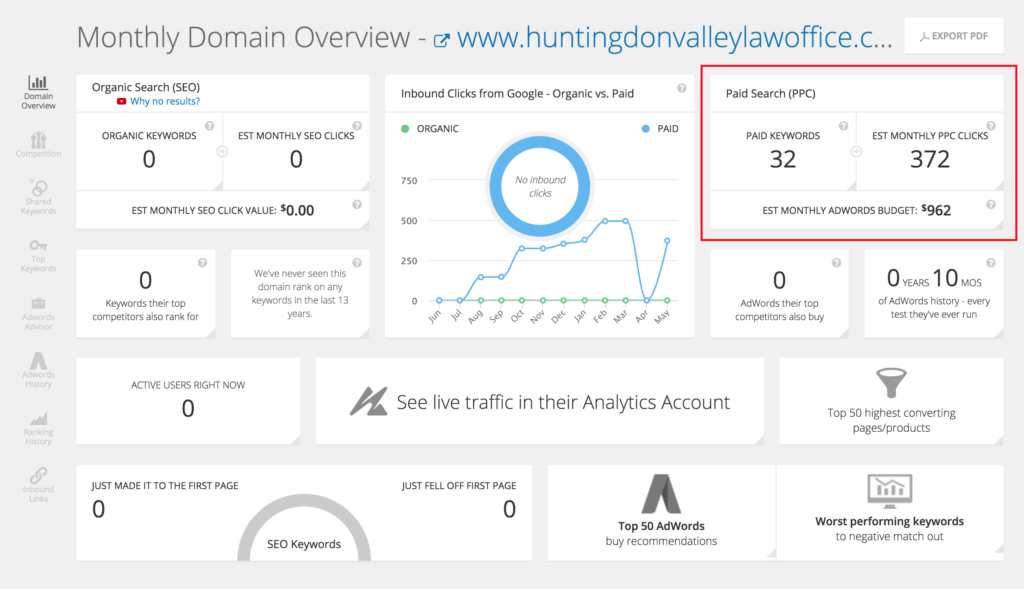
Task: Click the help icon beside Paid Keywords
Action: pyautogui.click(x=844, y=126)
